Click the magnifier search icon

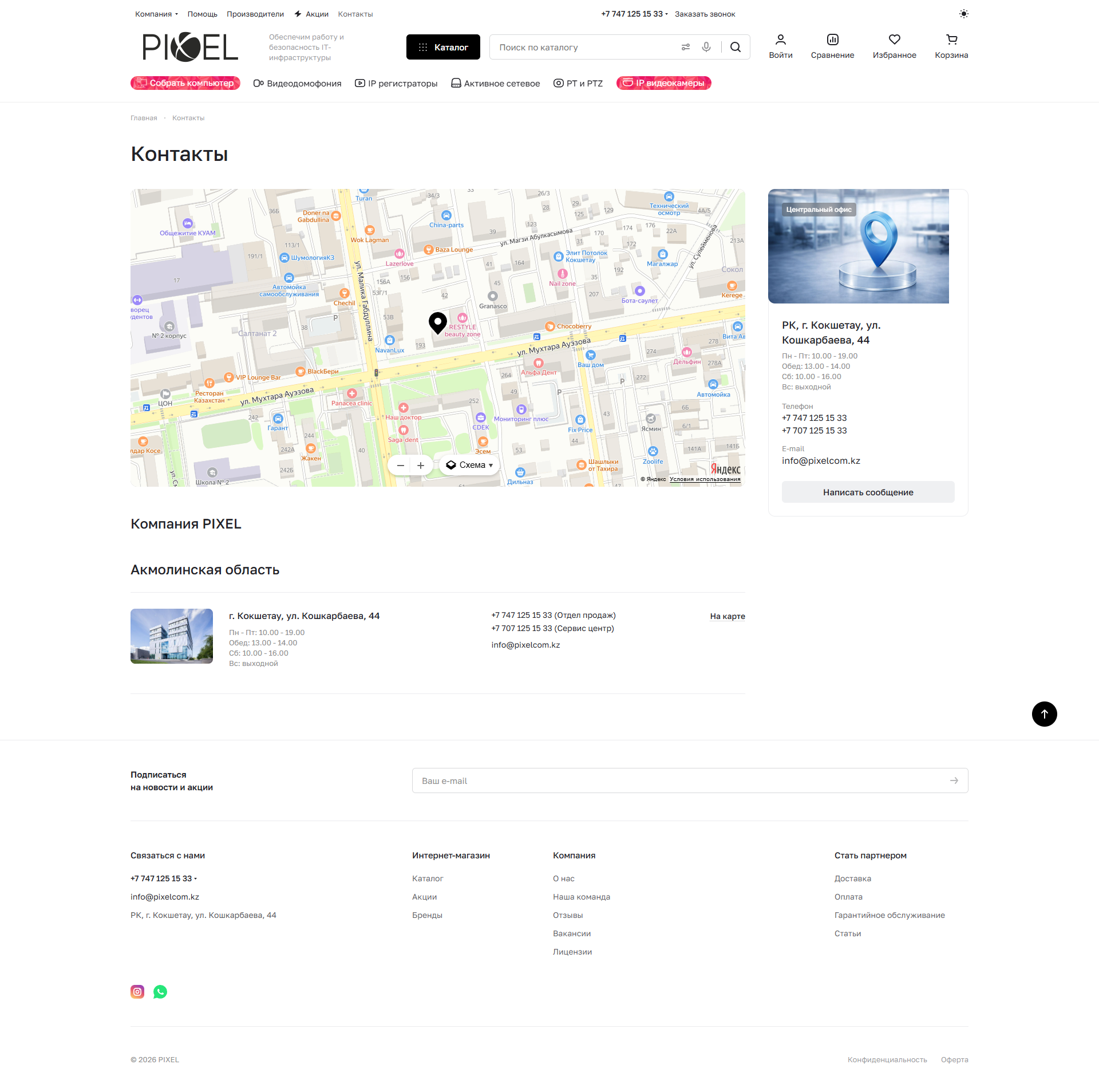(736, 47)
